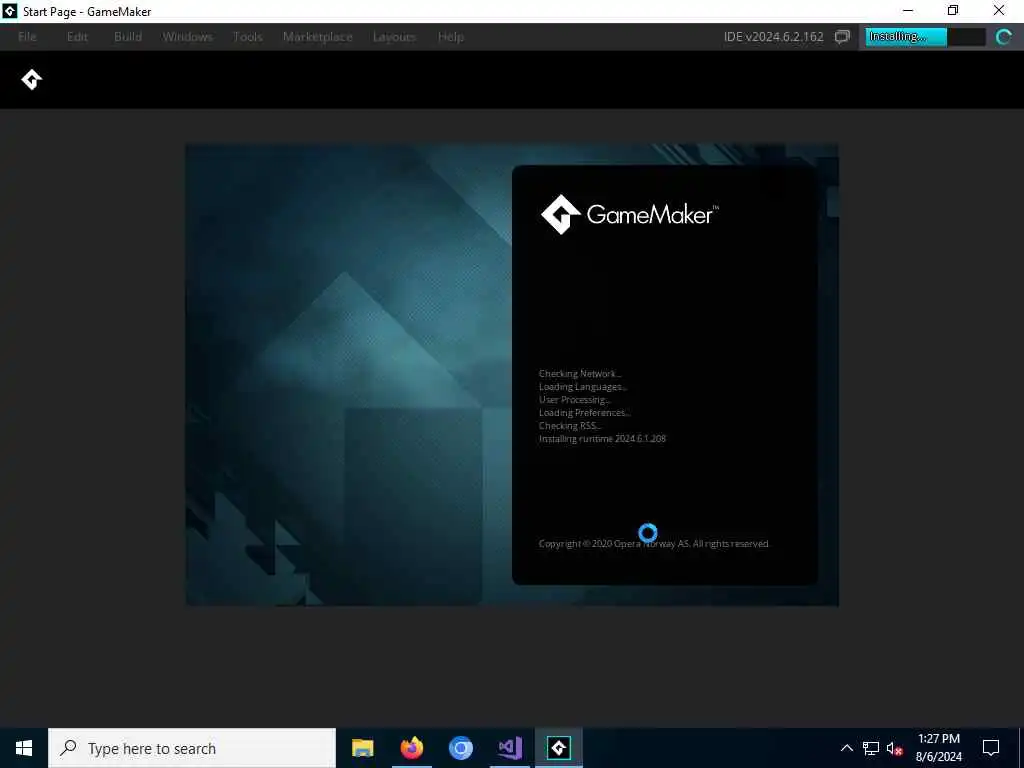Open the network status tray icon
1024x768 pixels.
point(871,748)
